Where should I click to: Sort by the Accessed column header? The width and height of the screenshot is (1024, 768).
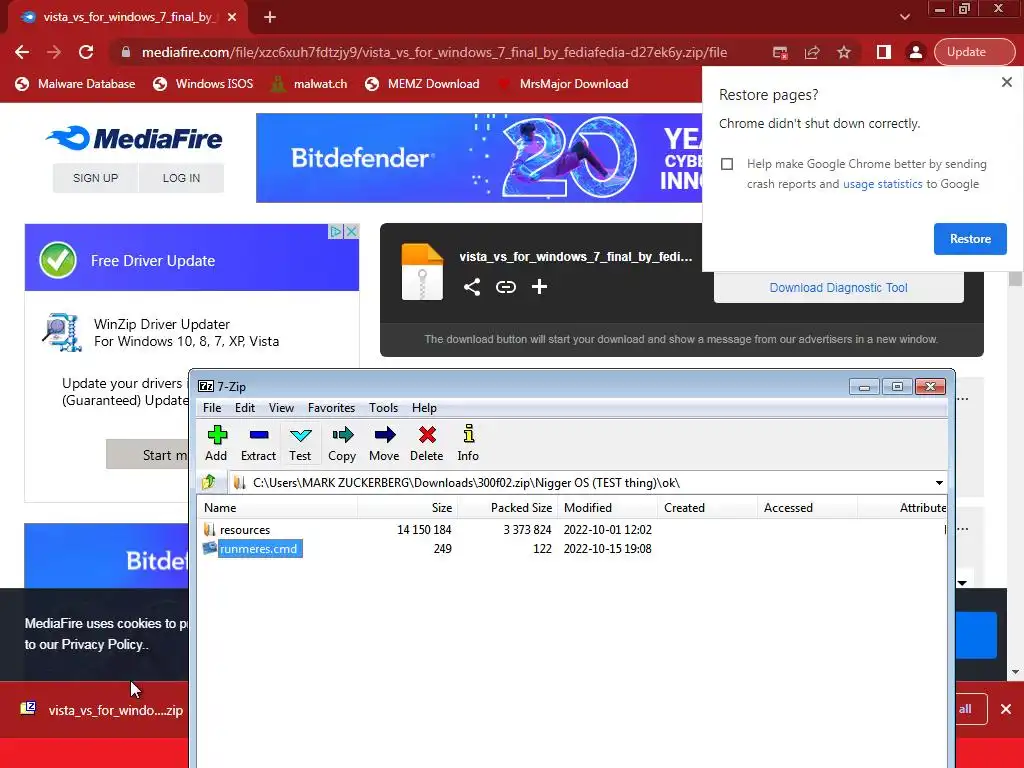pyautogui.click(x=807, y=507)
